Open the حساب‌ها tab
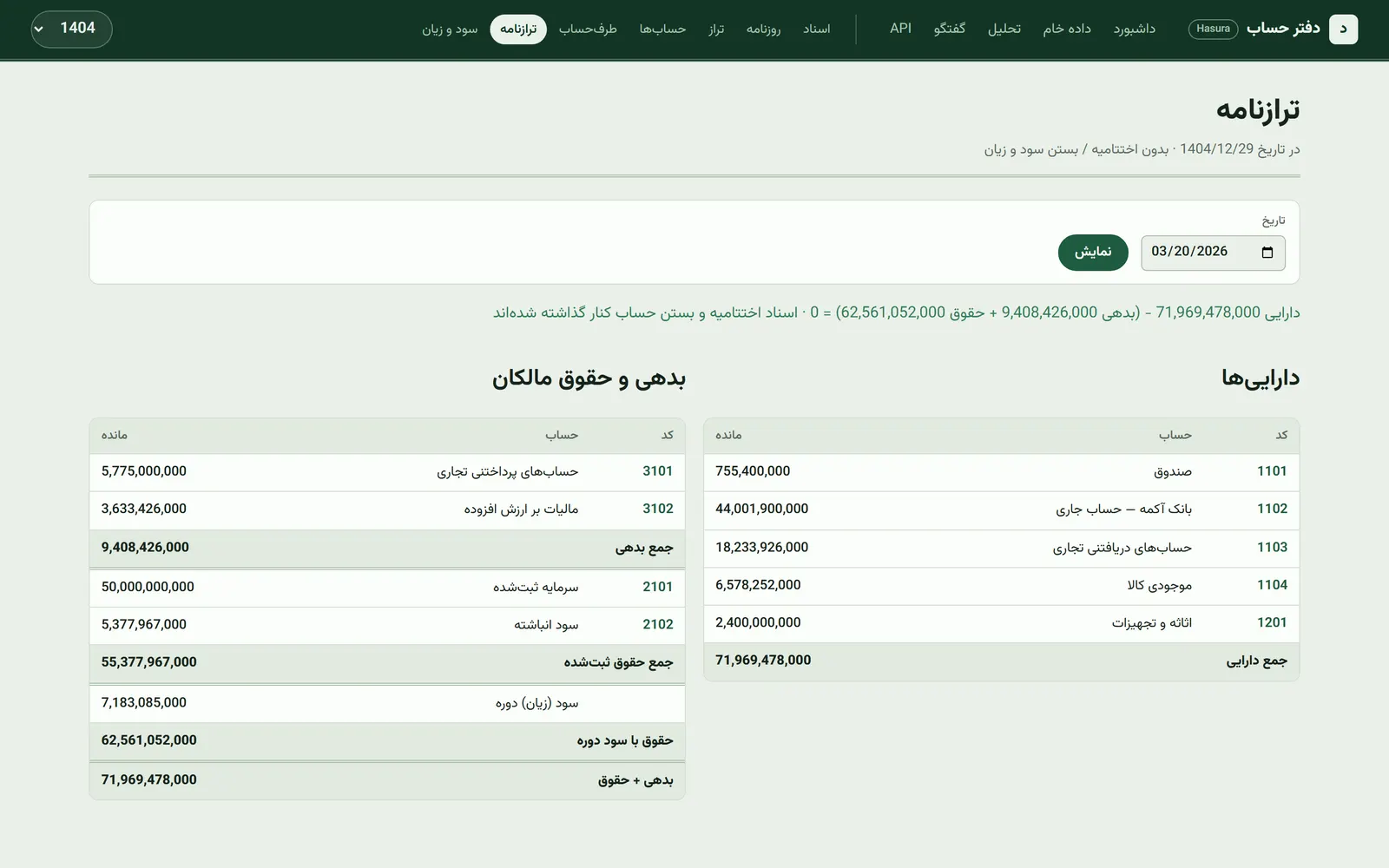Viewport: 1389px width, 868px height. (x=662, y=29)
